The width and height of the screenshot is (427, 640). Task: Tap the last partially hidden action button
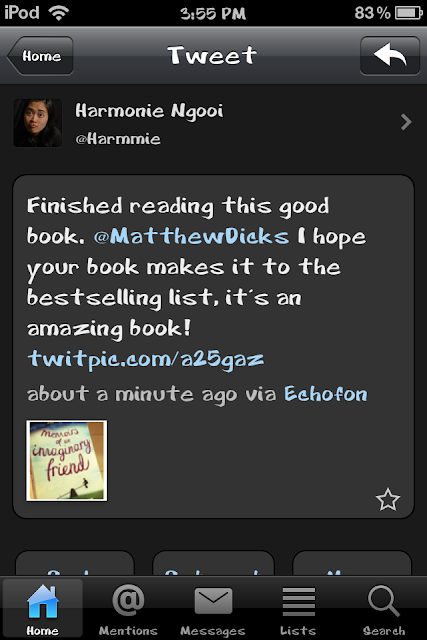pos(352,563)
